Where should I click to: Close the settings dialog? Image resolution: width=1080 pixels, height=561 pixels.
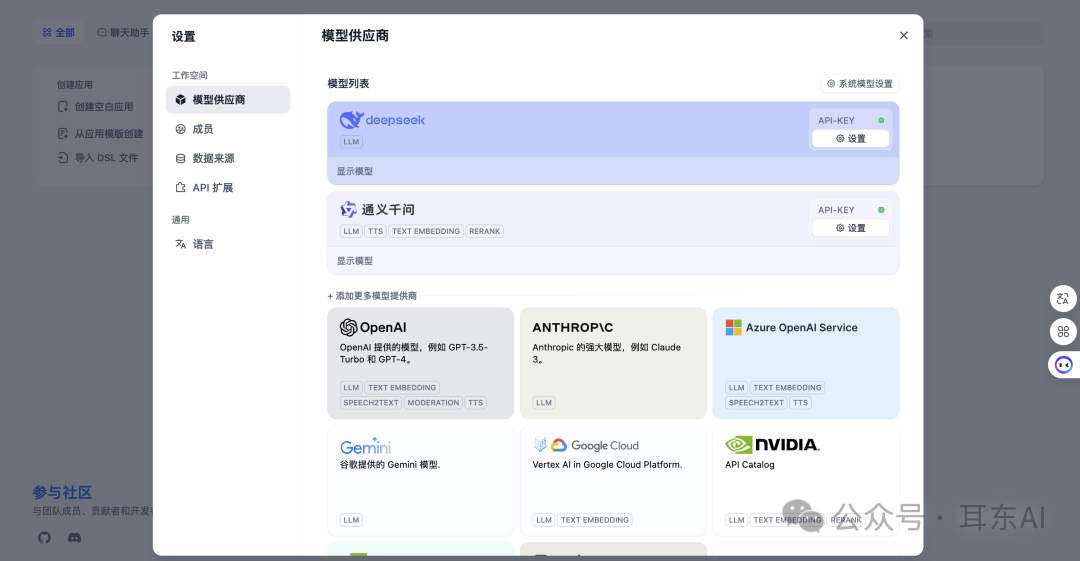pyautogui.click(x=904, y=35)
